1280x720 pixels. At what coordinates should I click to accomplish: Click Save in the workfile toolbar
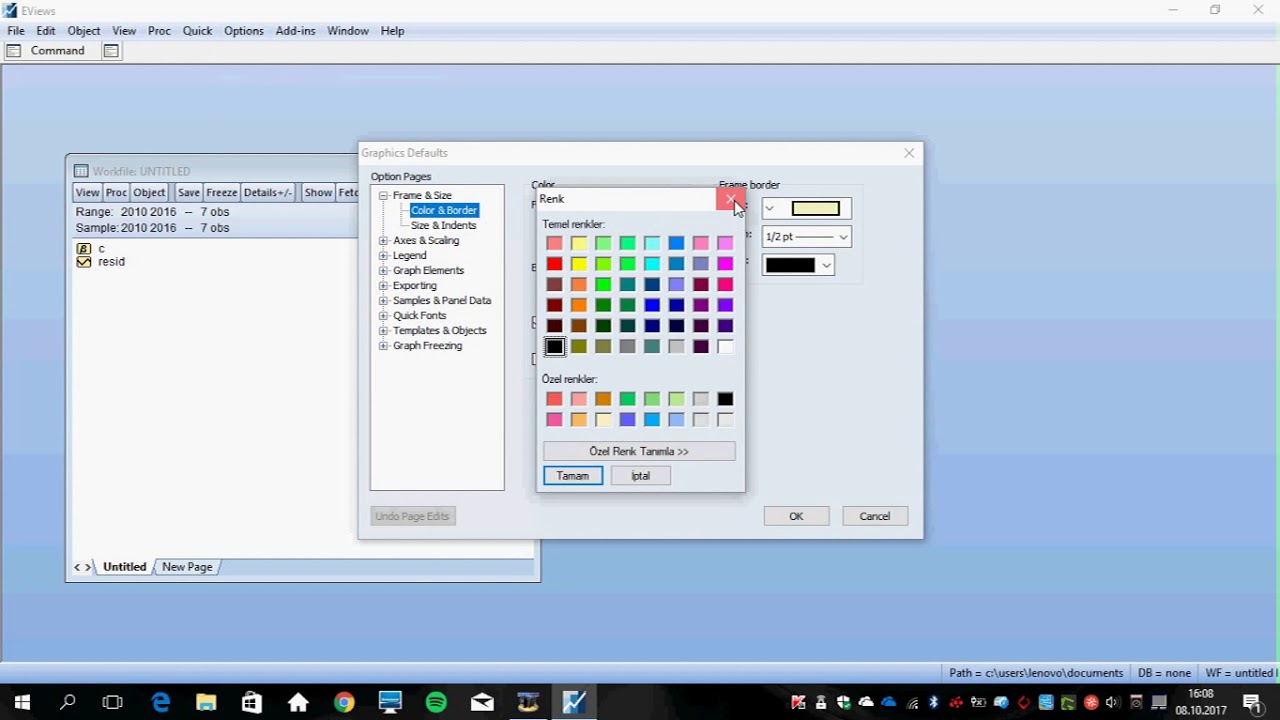coord(189,193)
